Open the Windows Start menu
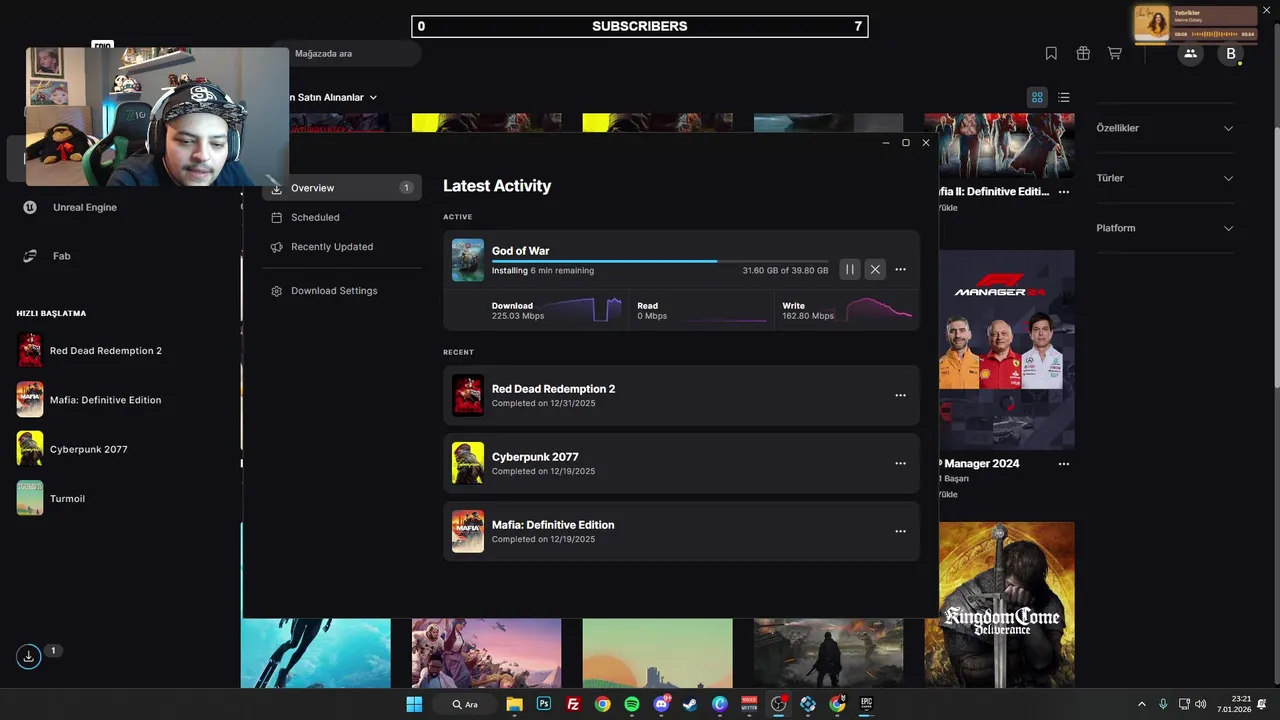 click(414, 704)
